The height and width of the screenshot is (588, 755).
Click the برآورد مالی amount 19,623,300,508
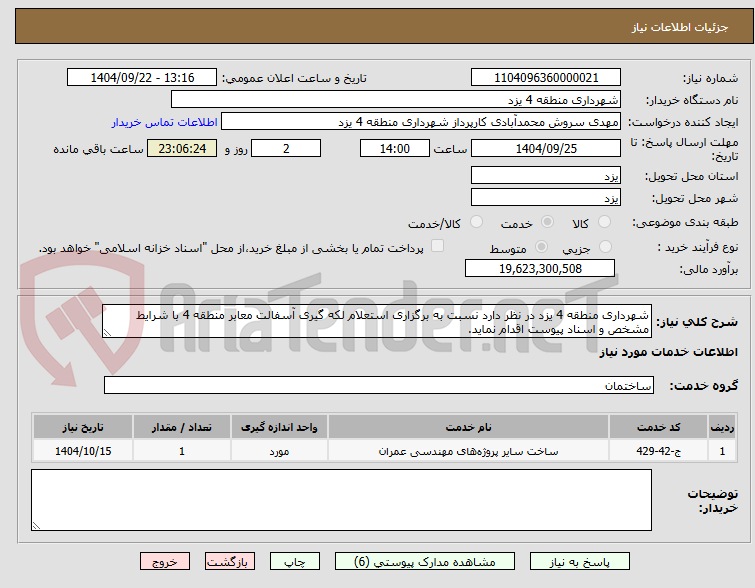click(540, 268)
